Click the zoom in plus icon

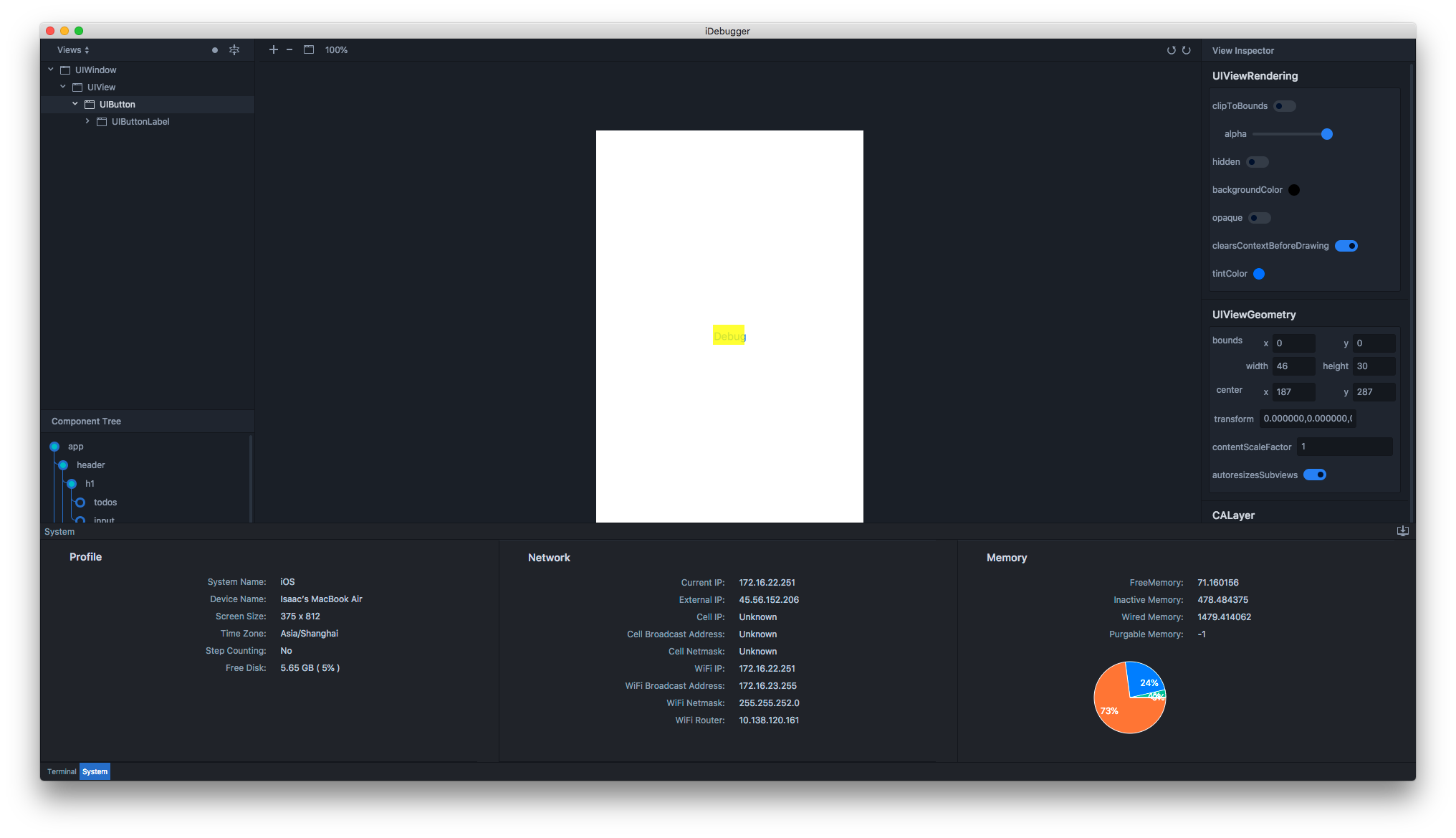[273, 49]
